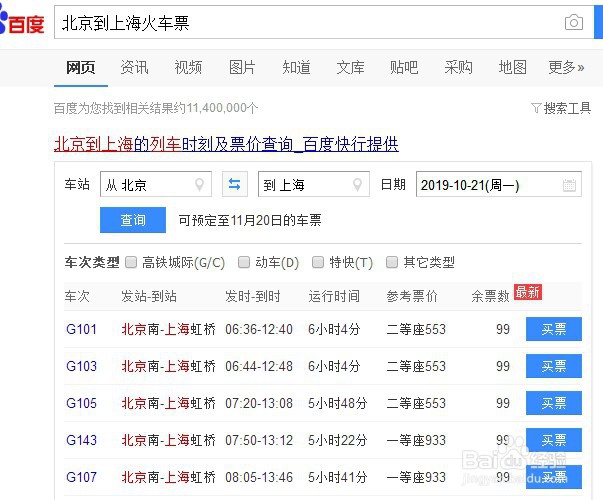This screenshot has width=603, height=500.
Task: Click arrival station field 到 上海
Action: point(314,184)
